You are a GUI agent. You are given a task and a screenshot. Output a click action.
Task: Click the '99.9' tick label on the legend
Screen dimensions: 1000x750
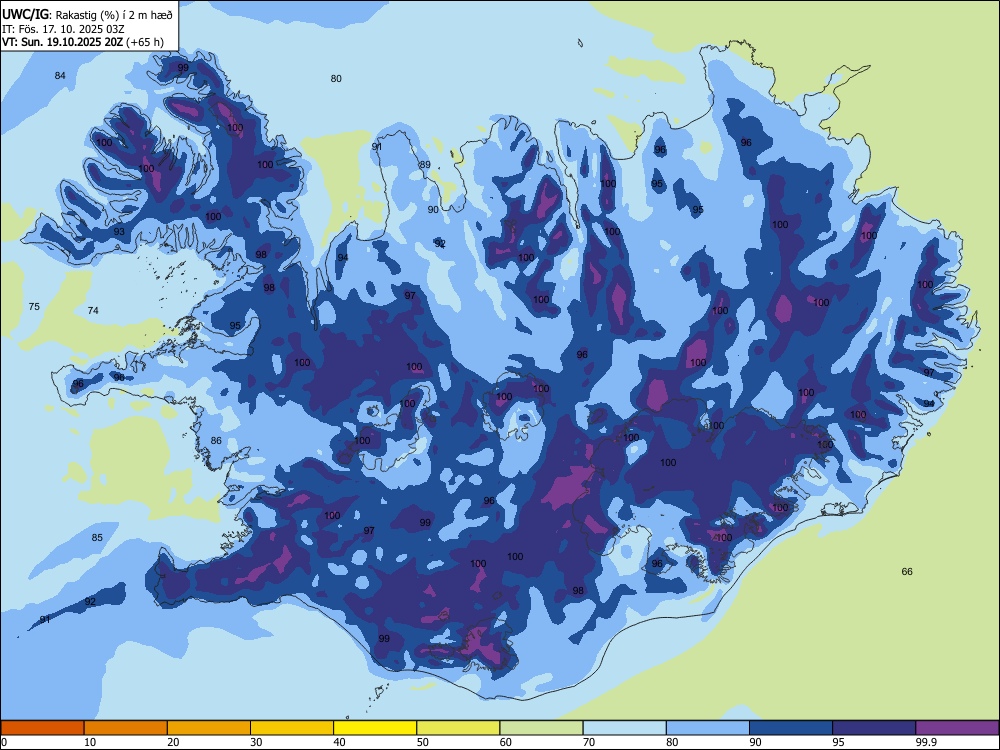926,742
